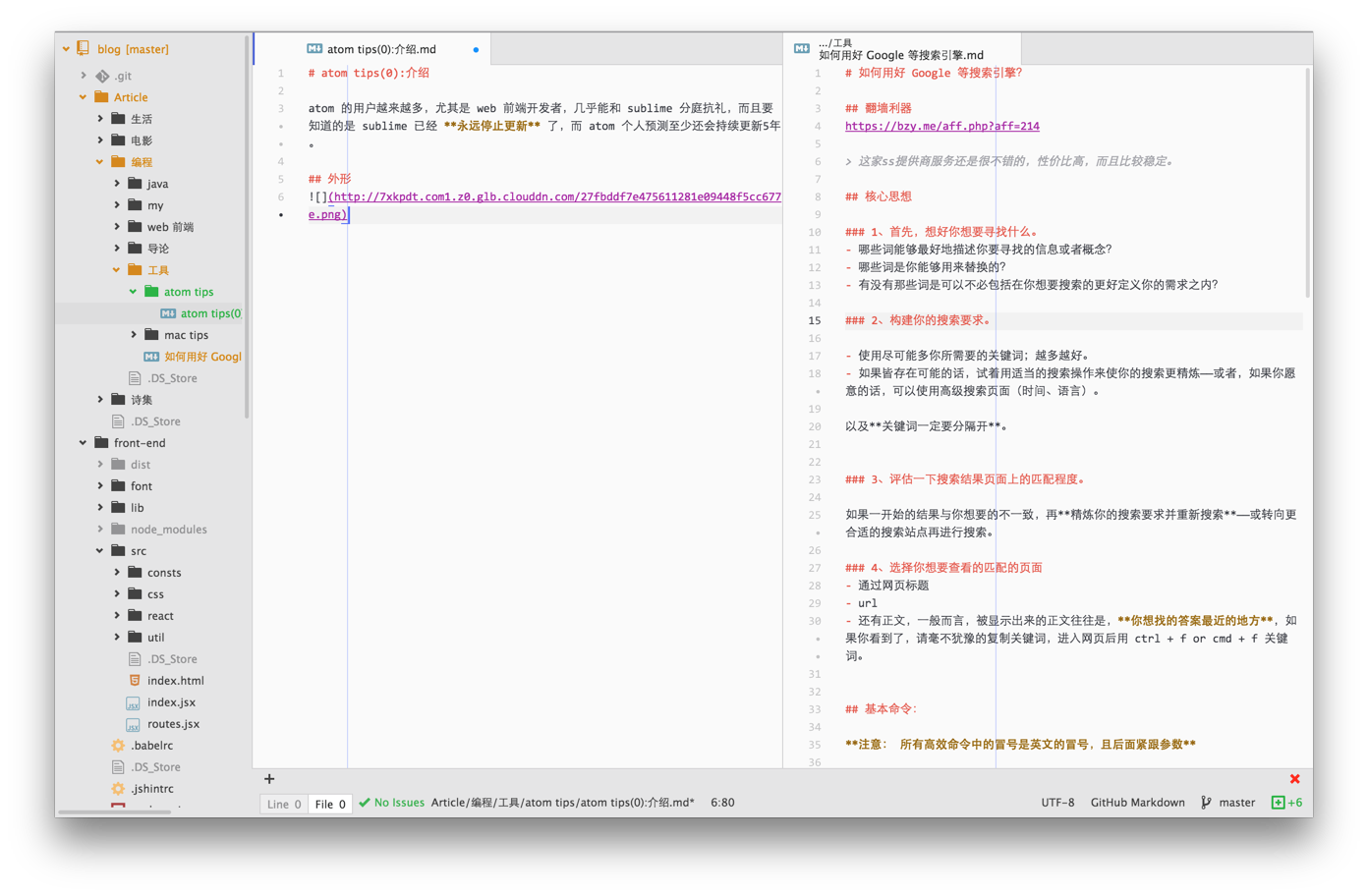Click the UTF-8 encoding selector
This screenshot has height=896, width=1368.
(1056, 802)
